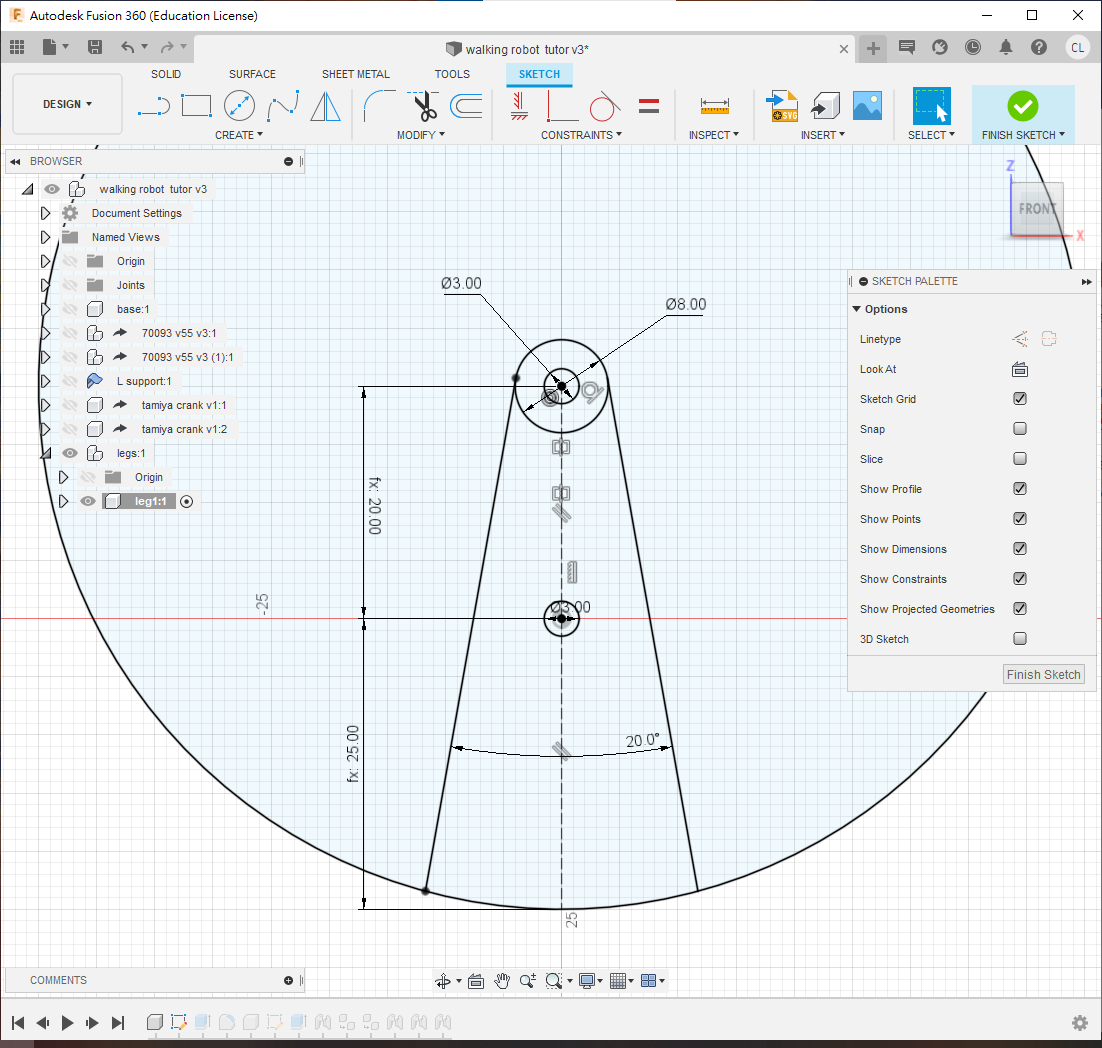Switch to the SURFACE tab
Screen dimensions: 1102x1048
(x=252, y=74)
